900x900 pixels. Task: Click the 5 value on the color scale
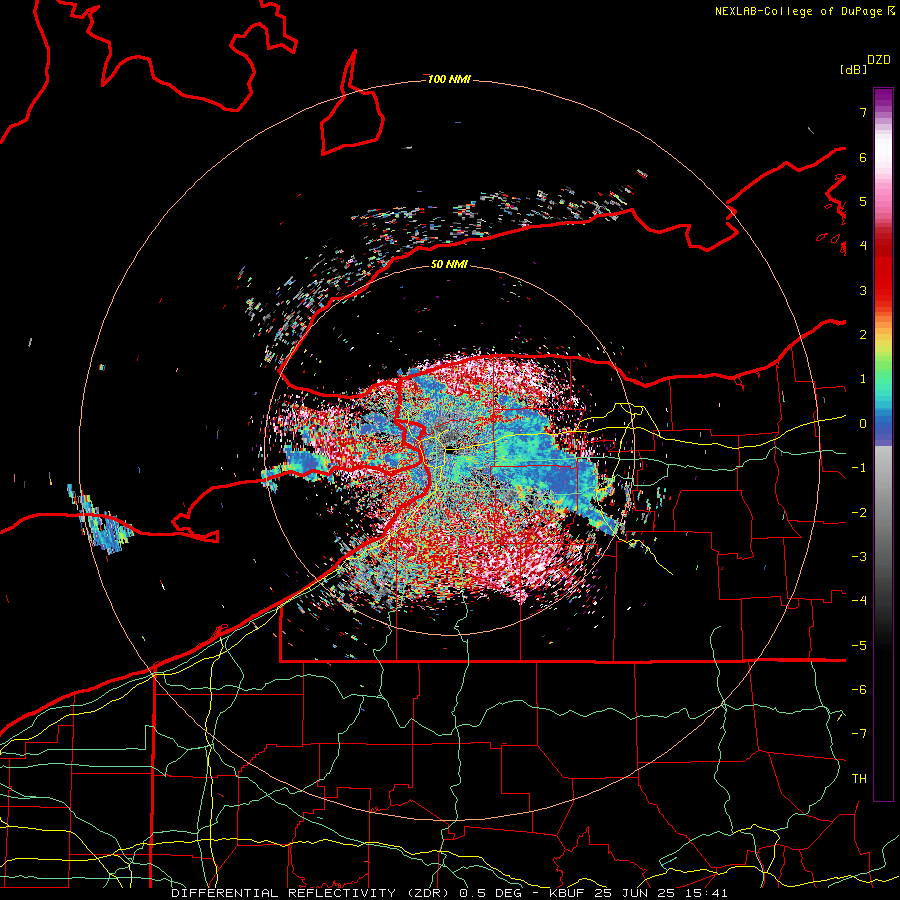(x=863, y=201)
